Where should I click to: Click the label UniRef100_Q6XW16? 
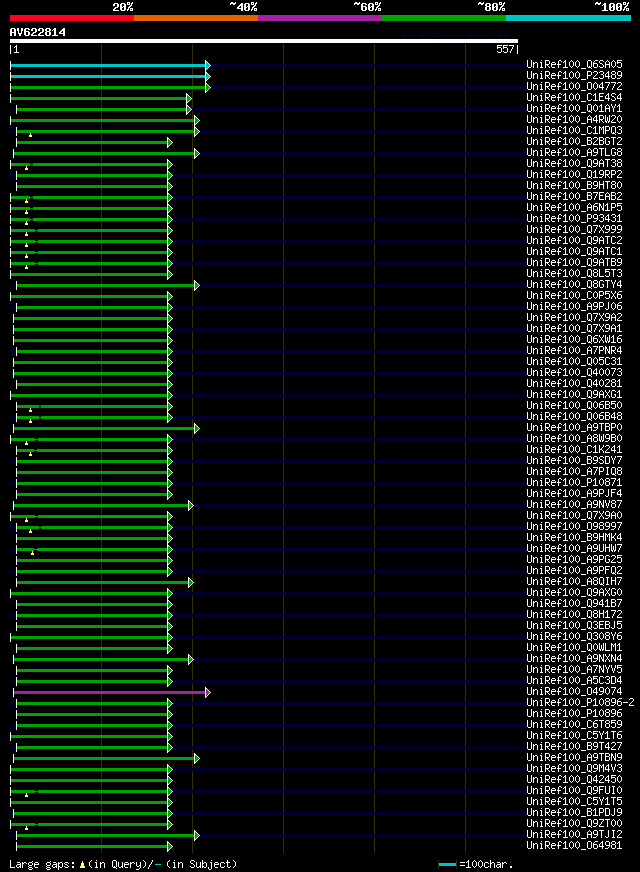point(574,339)
